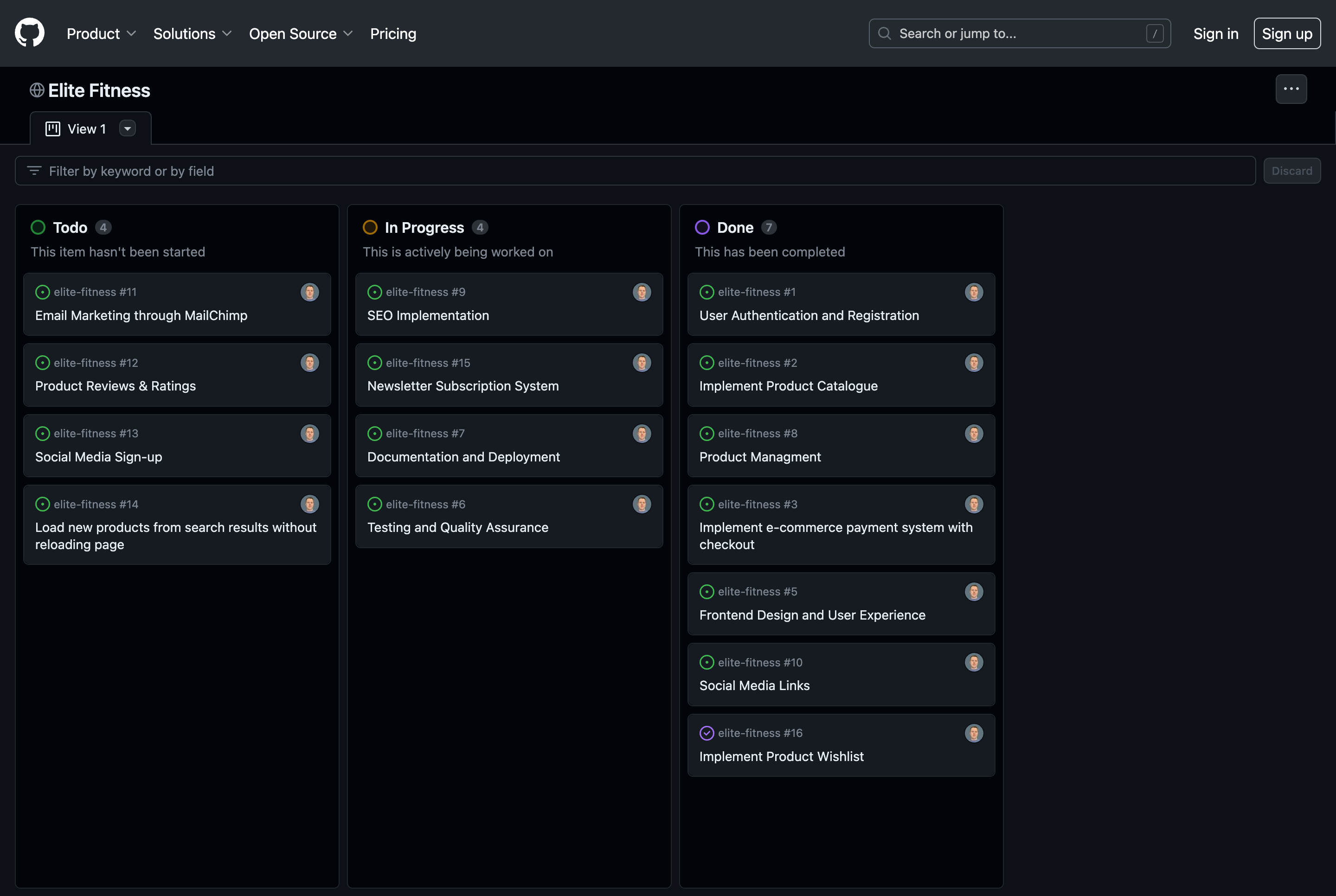The height and width of the screenshot is (896, 1336).
Task: Click the elite-fitness #10 label
Action: pyautogui.click(x=760, y=662)
